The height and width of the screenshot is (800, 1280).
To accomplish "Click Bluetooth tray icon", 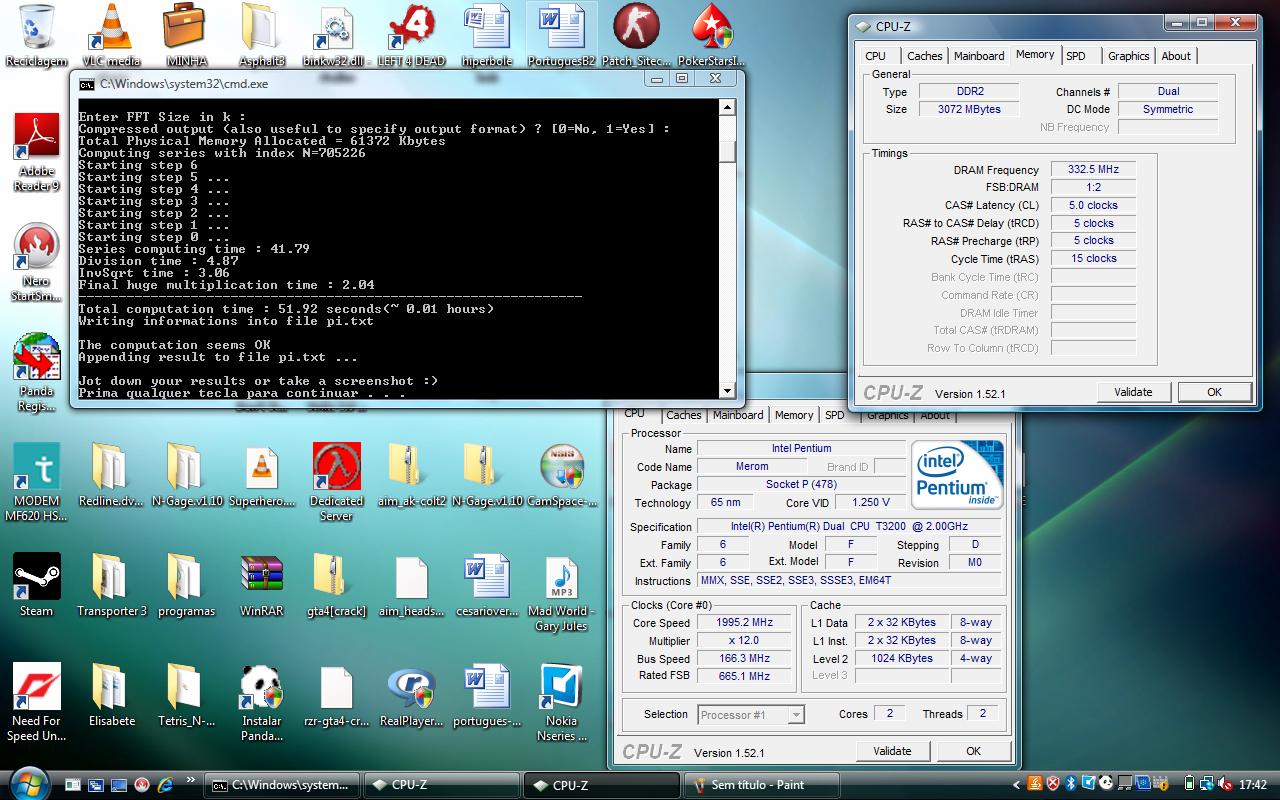I will pos(1070,785).
